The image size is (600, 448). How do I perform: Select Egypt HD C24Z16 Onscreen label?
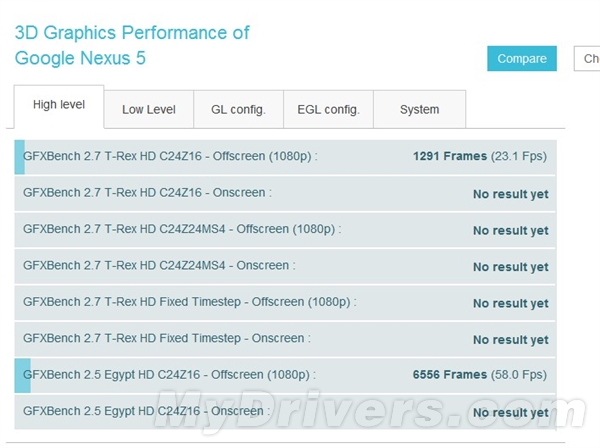147,411
